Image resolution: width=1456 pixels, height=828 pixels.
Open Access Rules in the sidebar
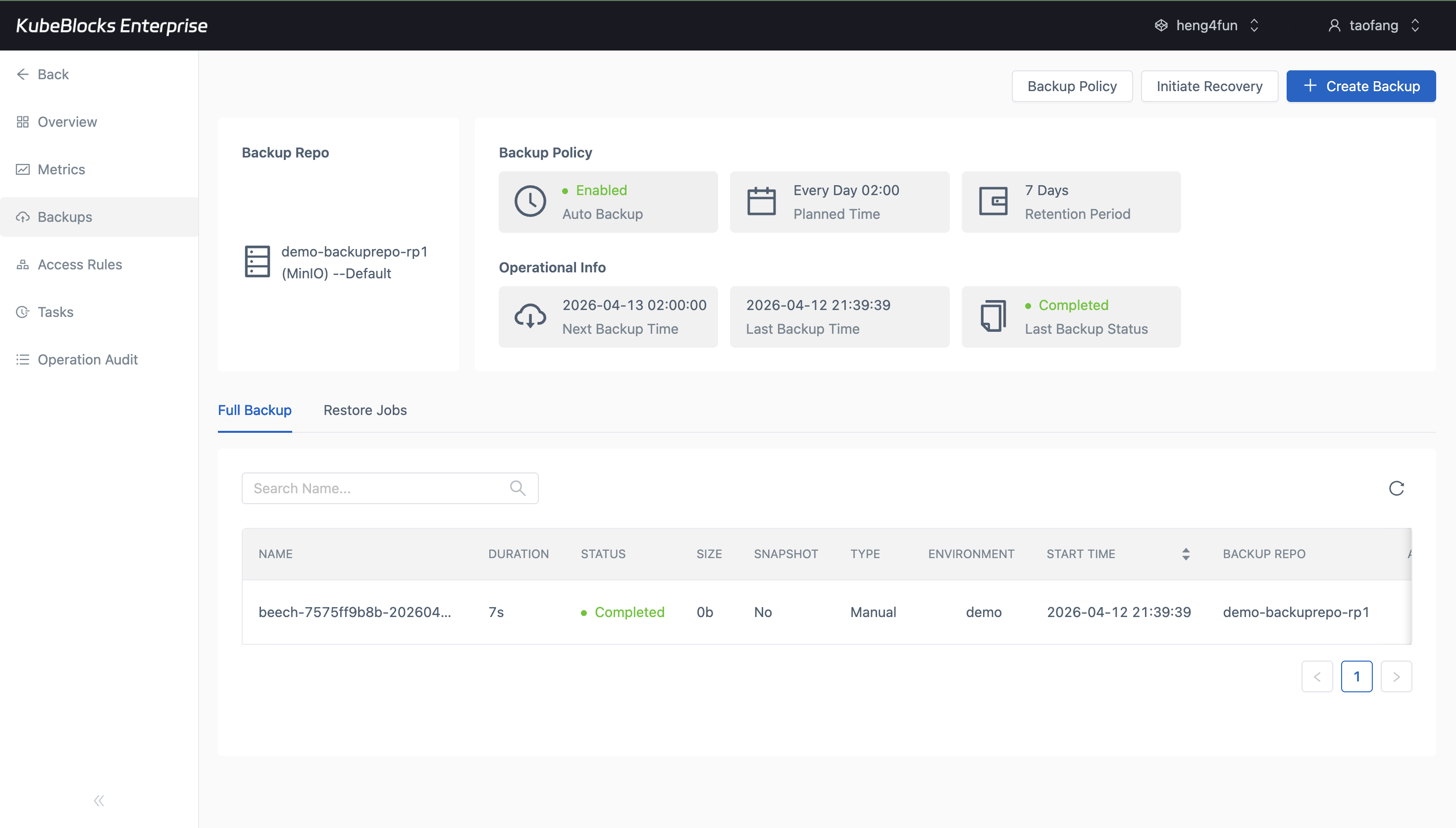[99, 264]
